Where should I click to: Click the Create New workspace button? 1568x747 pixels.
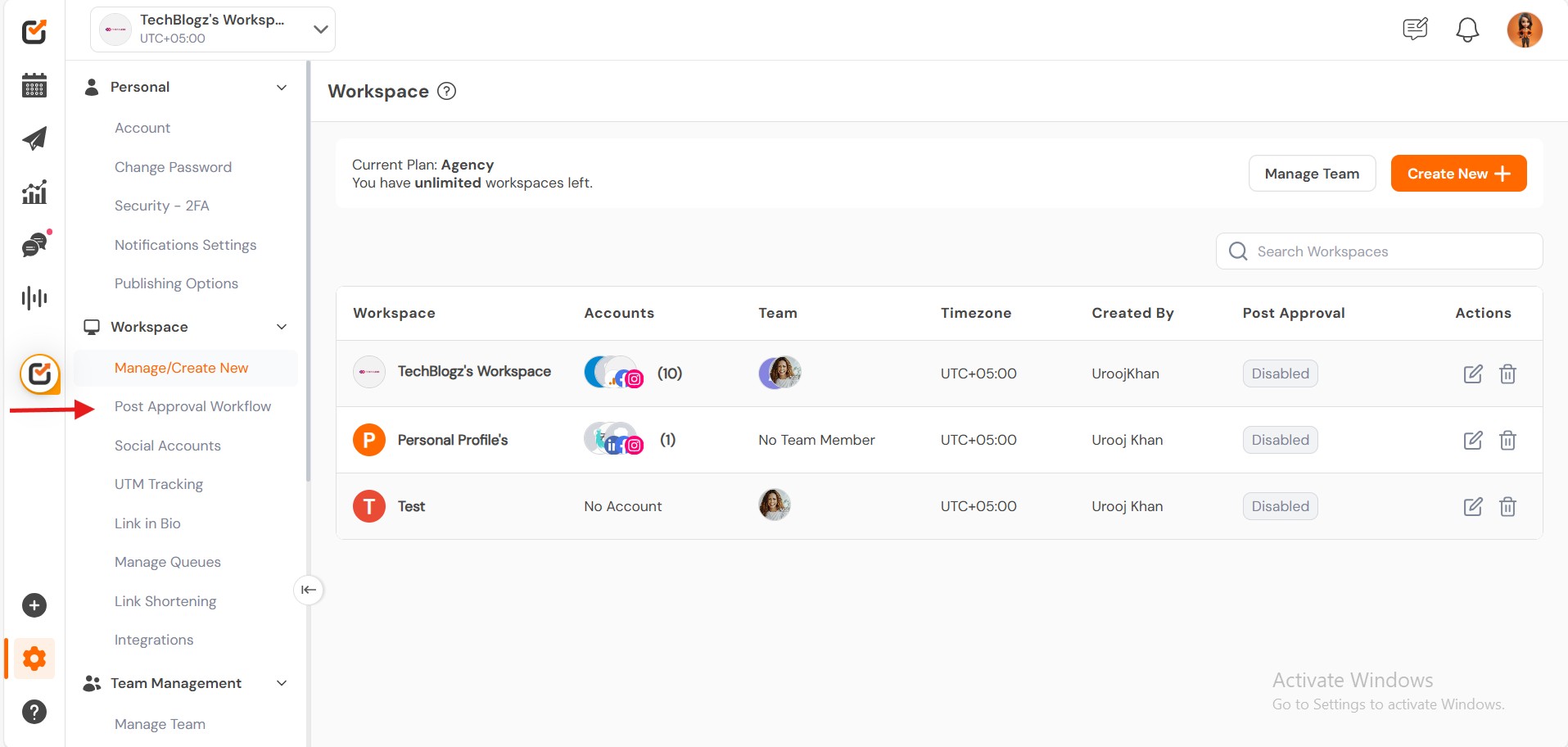(1457, 174)
